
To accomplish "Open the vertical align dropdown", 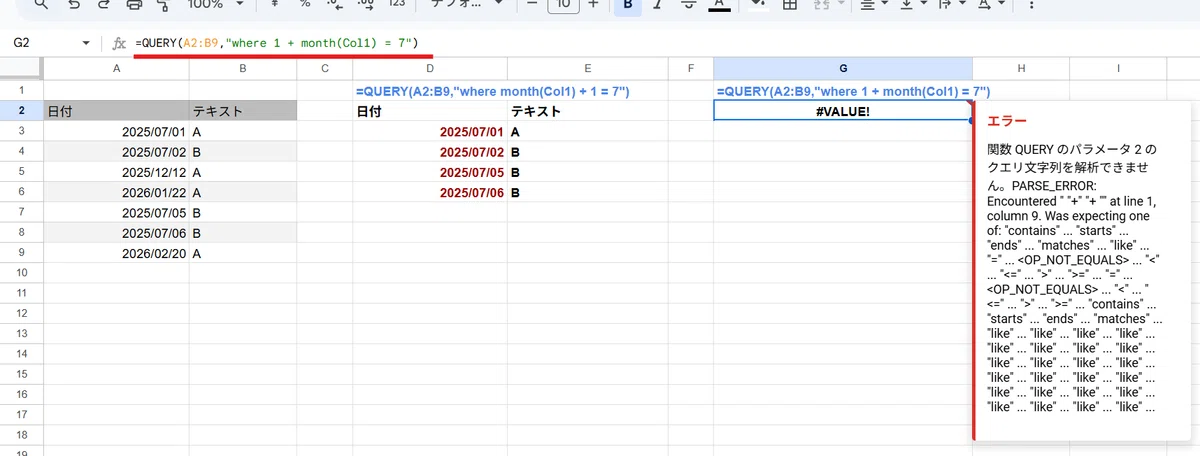I will coord(911,4).
